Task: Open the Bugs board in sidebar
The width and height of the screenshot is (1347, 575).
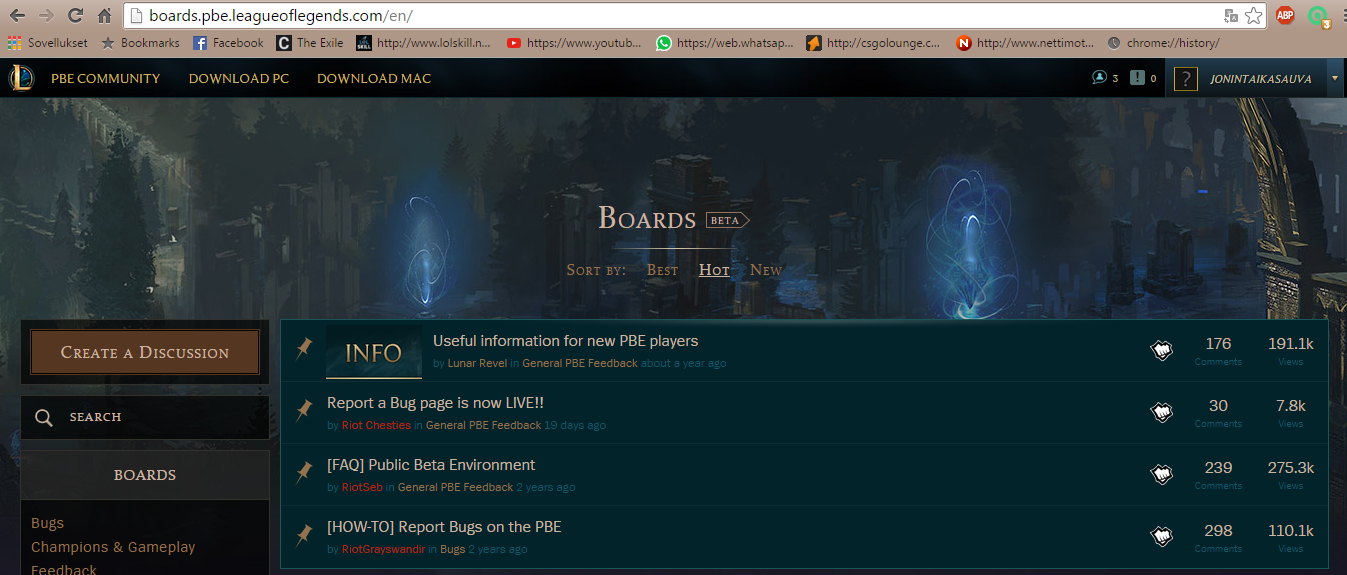Action: pos(47,523)
